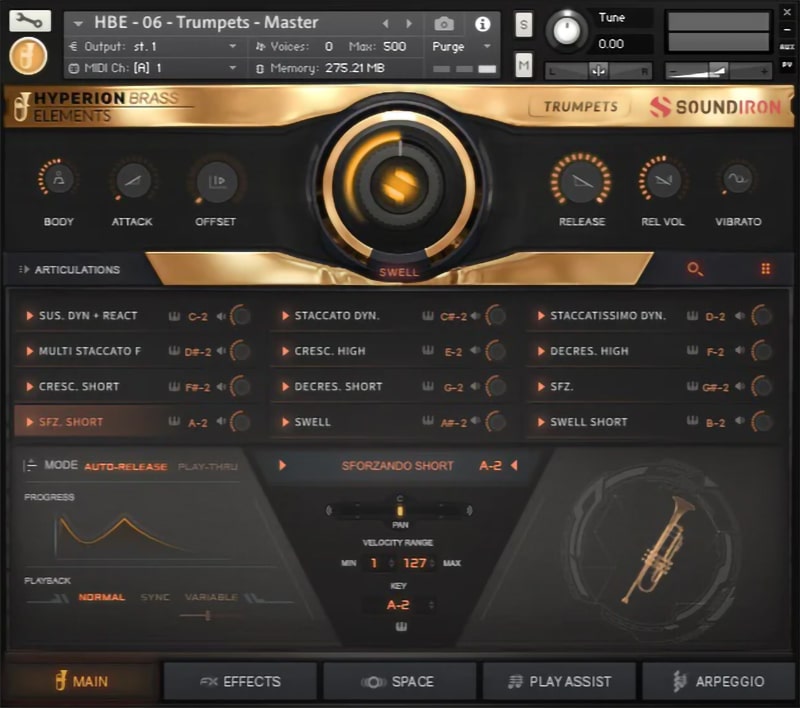The width and height of the screenshot is (800, 708).
Task: Mute the SFZ. articulation speaker icon
Action: [740, 387]
